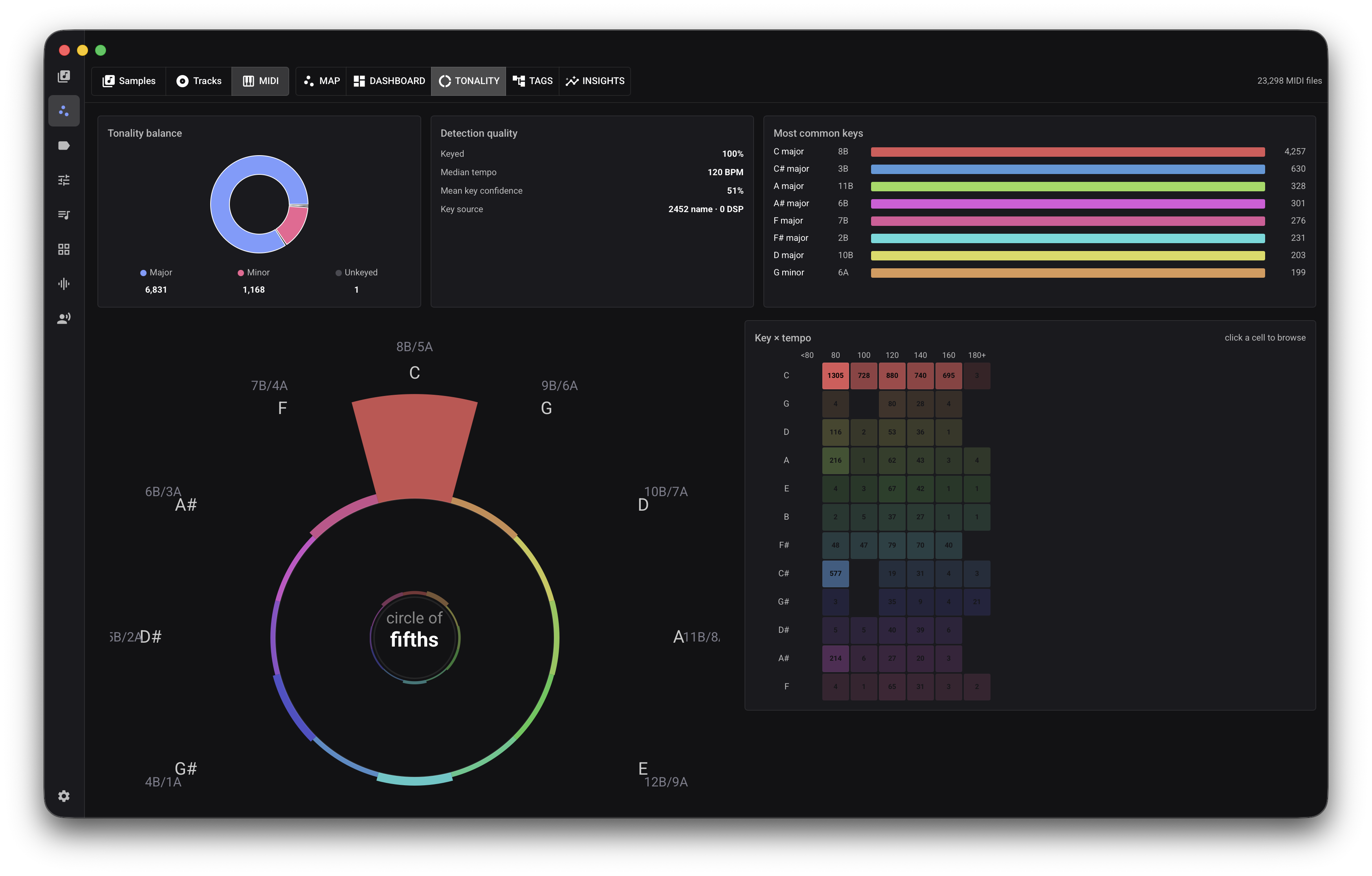Click heatmap cell 1305 in C row
Viewport: 1372px width, 876px height.
[835, 376]
